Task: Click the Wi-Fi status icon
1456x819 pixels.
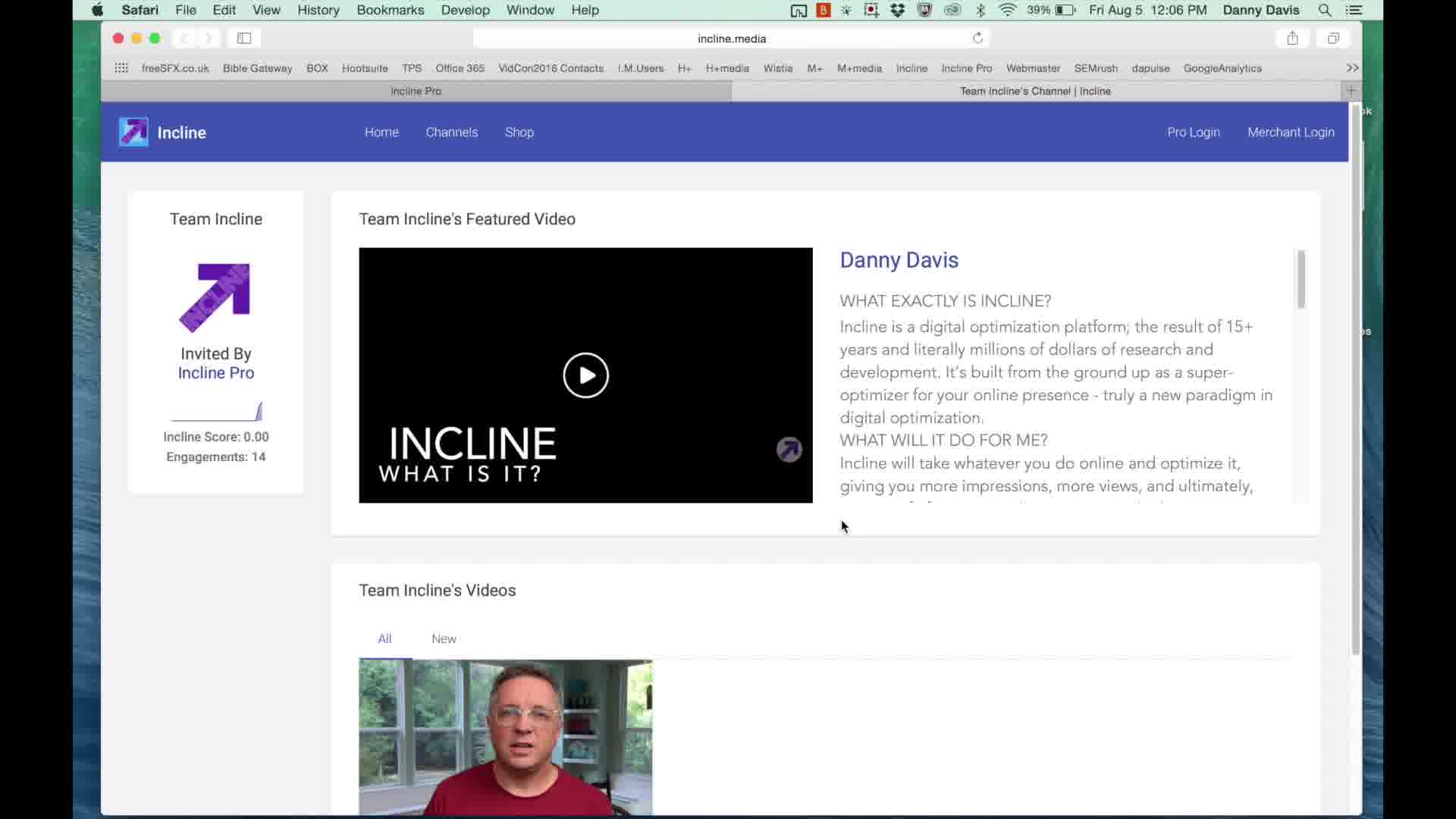Action: tap(1007, 10)
